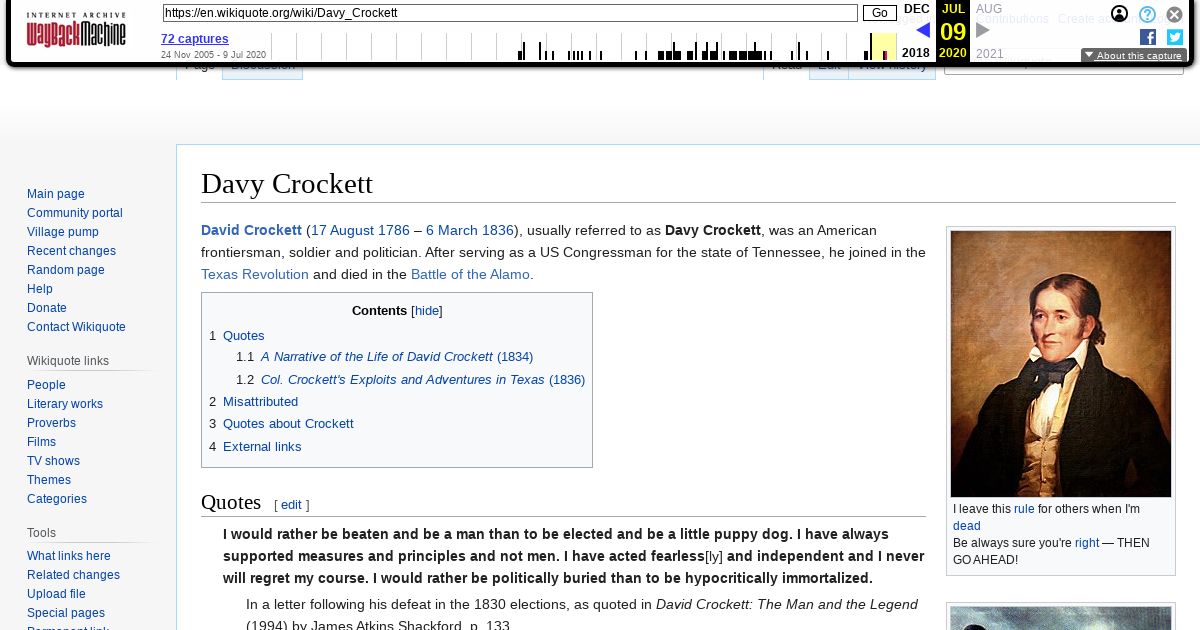Screen dimensions: 1200x630
Task: Open Films link
Action: (x=41, y=442)
